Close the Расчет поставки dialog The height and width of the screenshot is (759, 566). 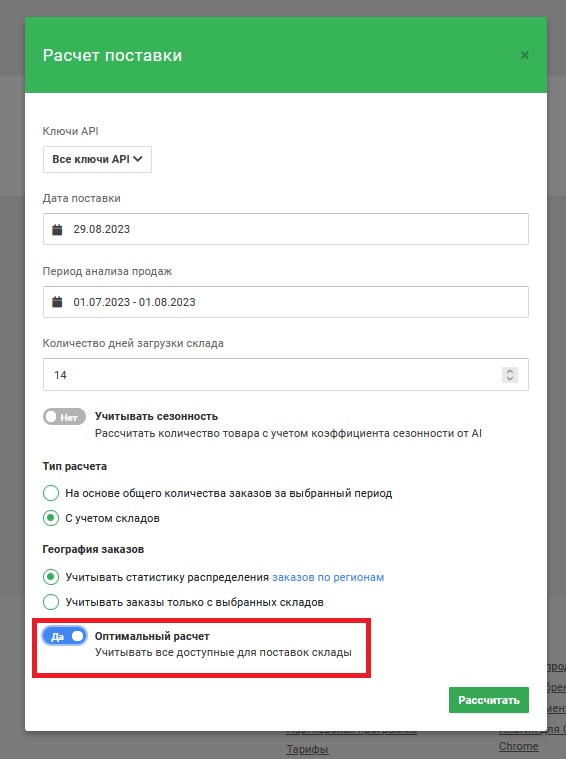point(524,55)
